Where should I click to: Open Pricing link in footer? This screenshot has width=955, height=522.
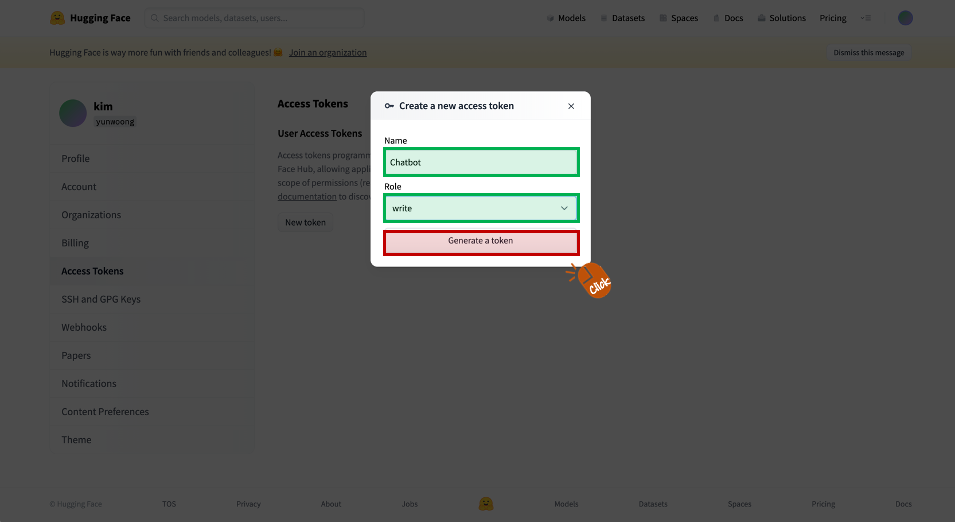point(823,504)
